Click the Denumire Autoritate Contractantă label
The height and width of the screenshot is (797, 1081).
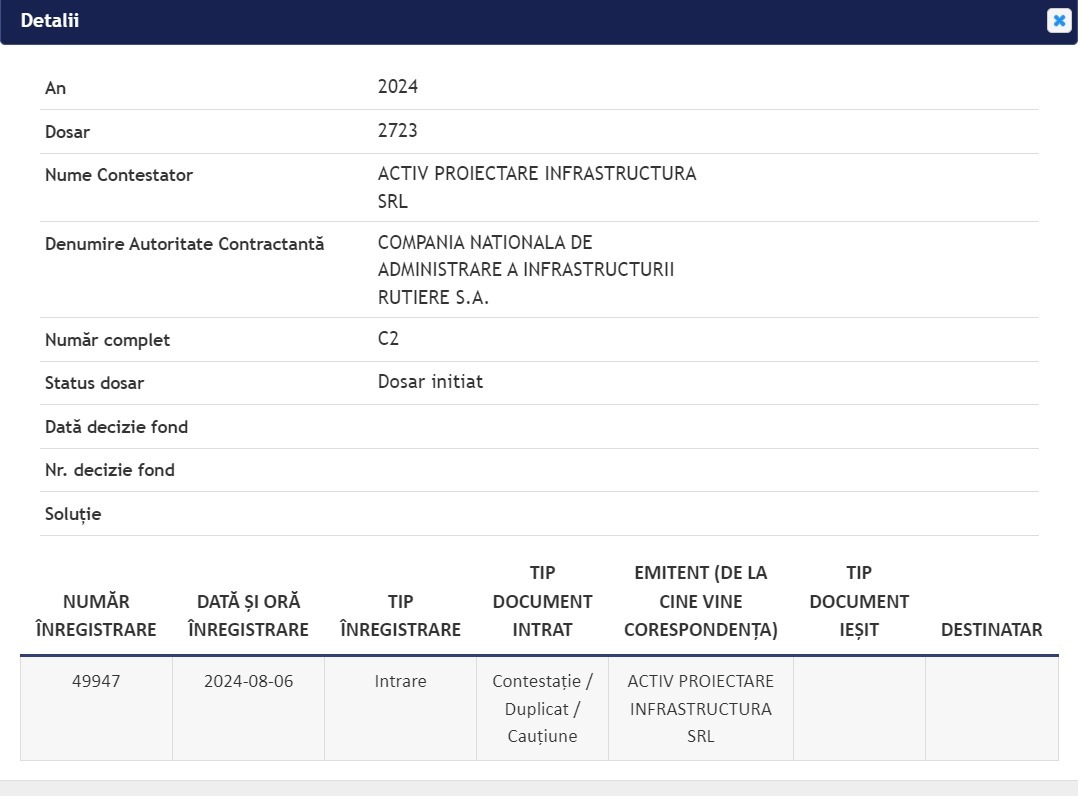(184, 244)
